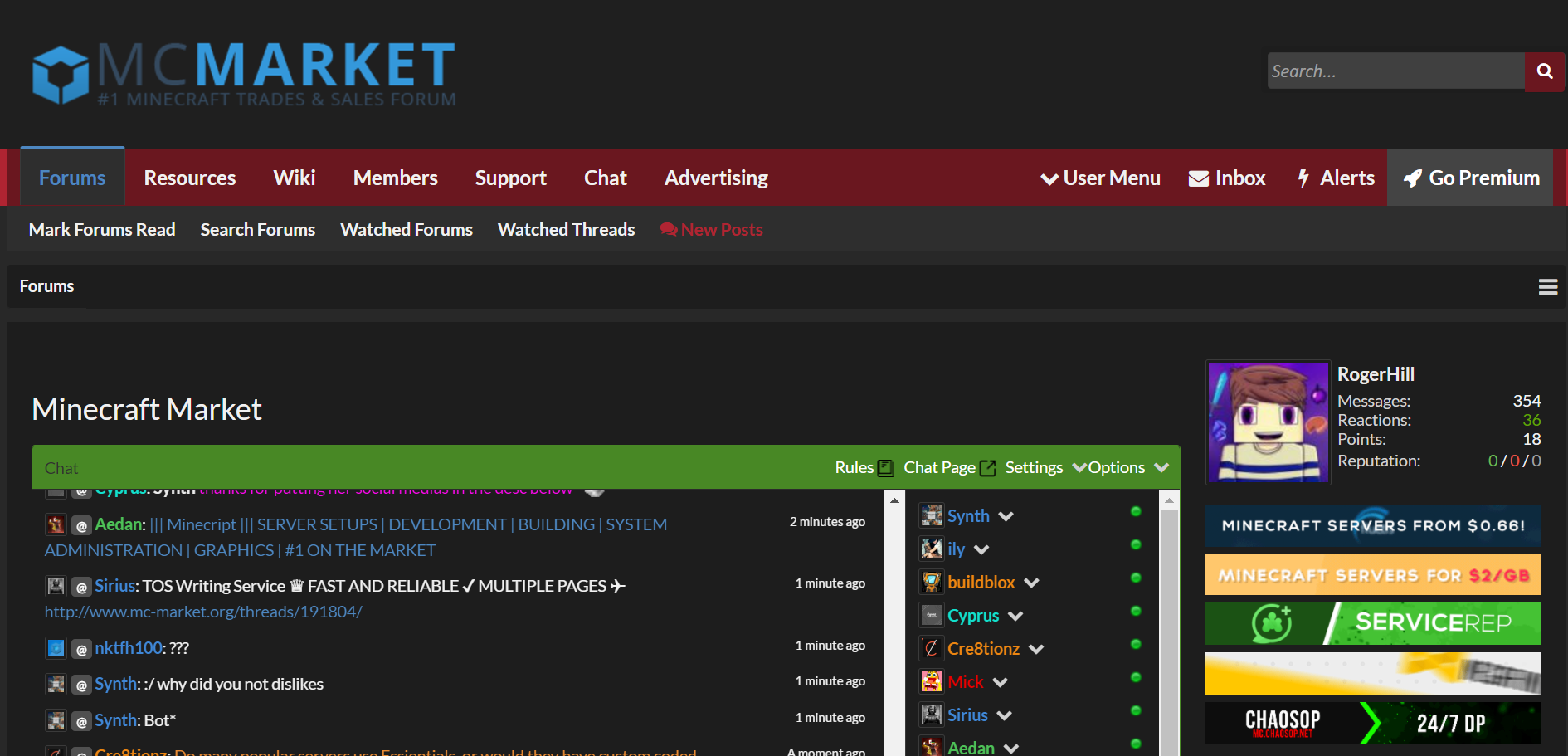This screenshot has width=1568, height=756.
Task: Click the @ mention icon next to nktfh100
Action: 81,649
